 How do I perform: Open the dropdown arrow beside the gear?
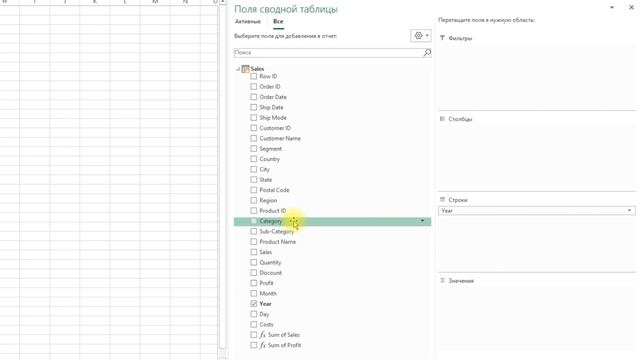pyautogui.click(x=427, y=36)
